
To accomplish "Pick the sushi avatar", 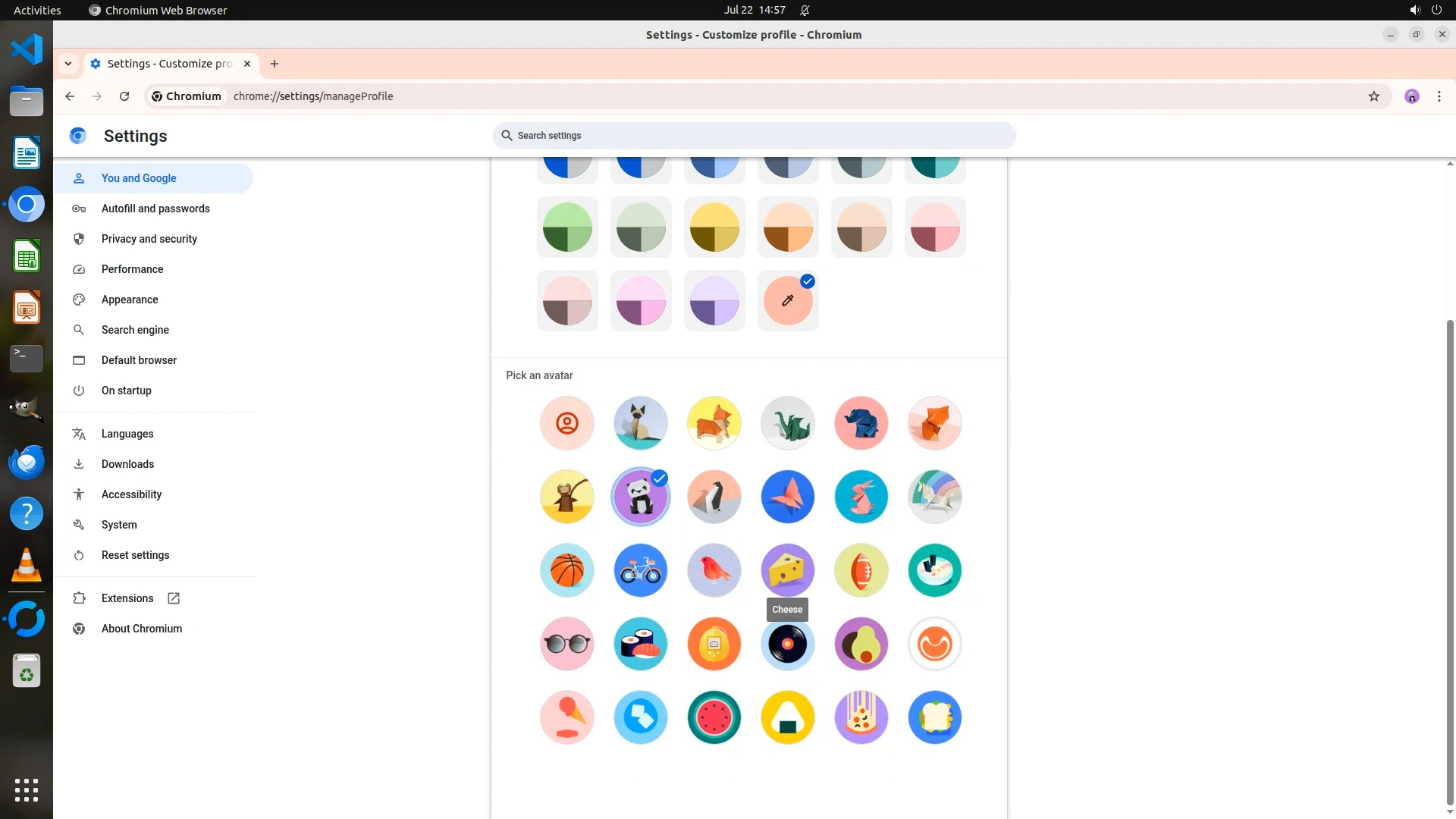I will [x=640, y=644].
